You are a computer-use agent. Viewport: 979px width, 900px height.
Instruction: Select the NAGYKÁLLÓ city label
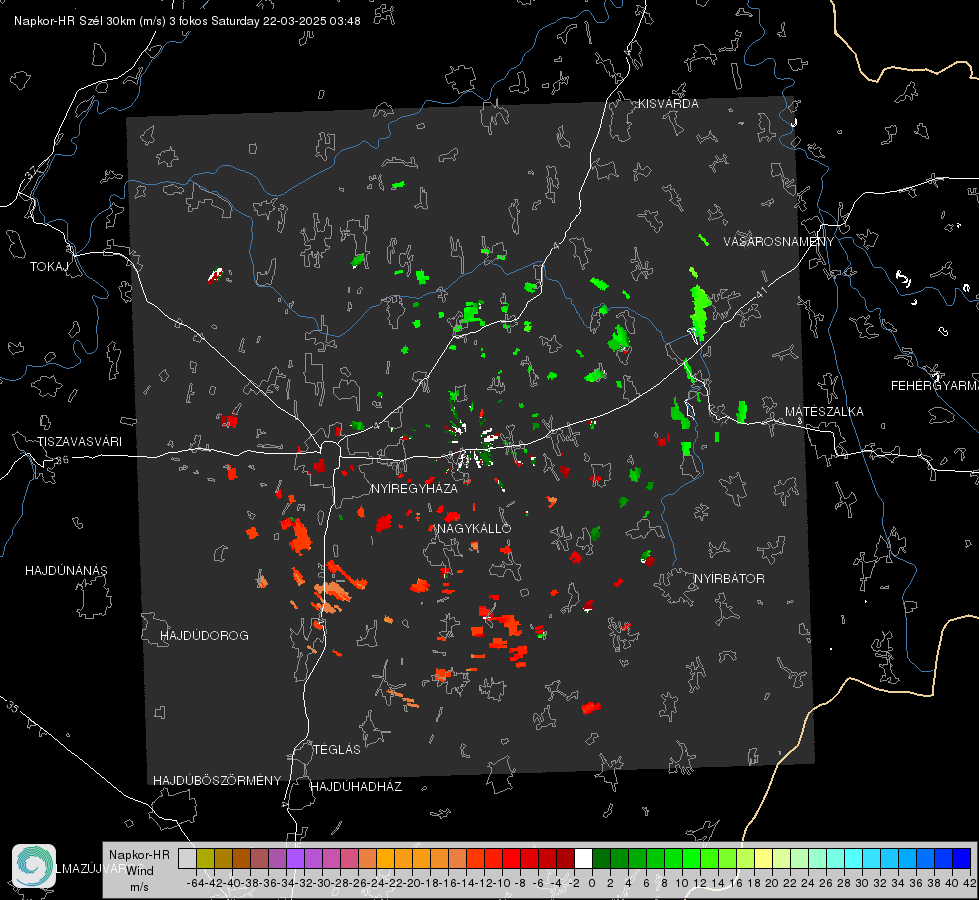pyautogui.click(x=474, y=528)
